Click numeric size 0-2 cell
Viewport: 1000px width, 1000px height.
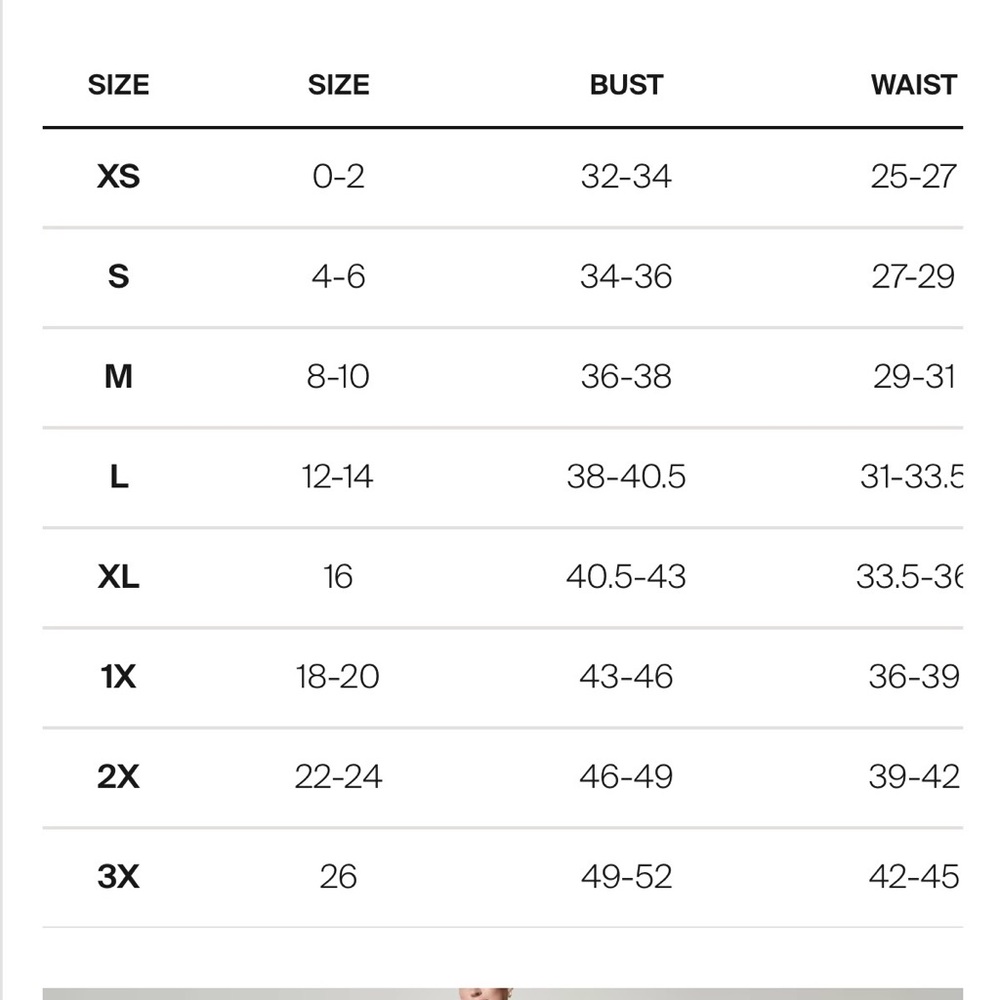point(338,176)
